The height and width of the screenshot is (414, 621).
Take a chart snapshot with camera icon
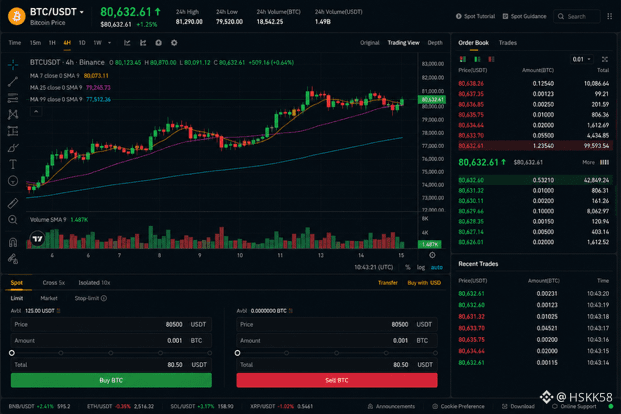pos(158,43)
